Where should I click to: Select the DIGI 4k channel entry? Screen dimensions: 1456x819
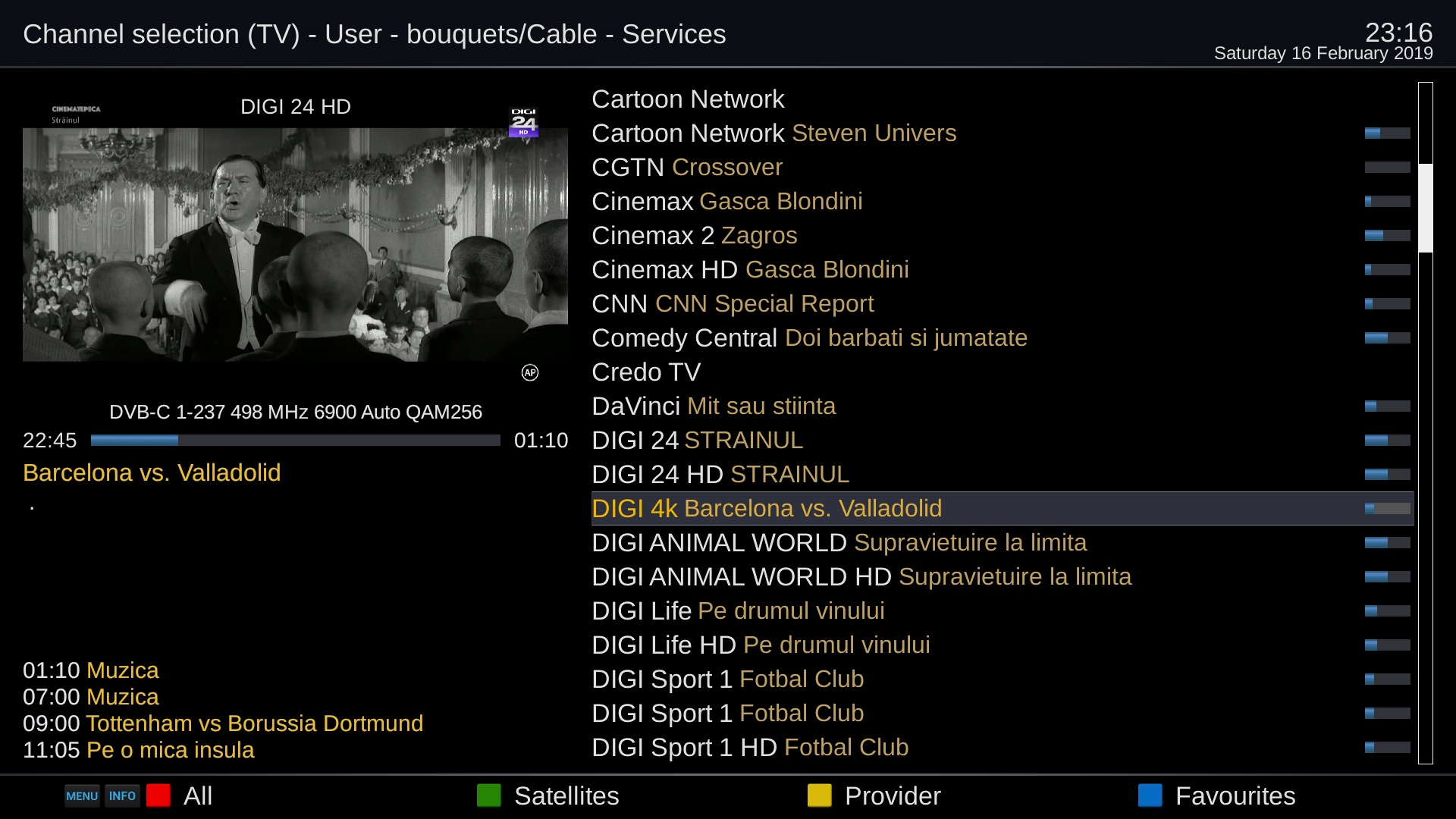pyautogui.click(x=766, y=508)
